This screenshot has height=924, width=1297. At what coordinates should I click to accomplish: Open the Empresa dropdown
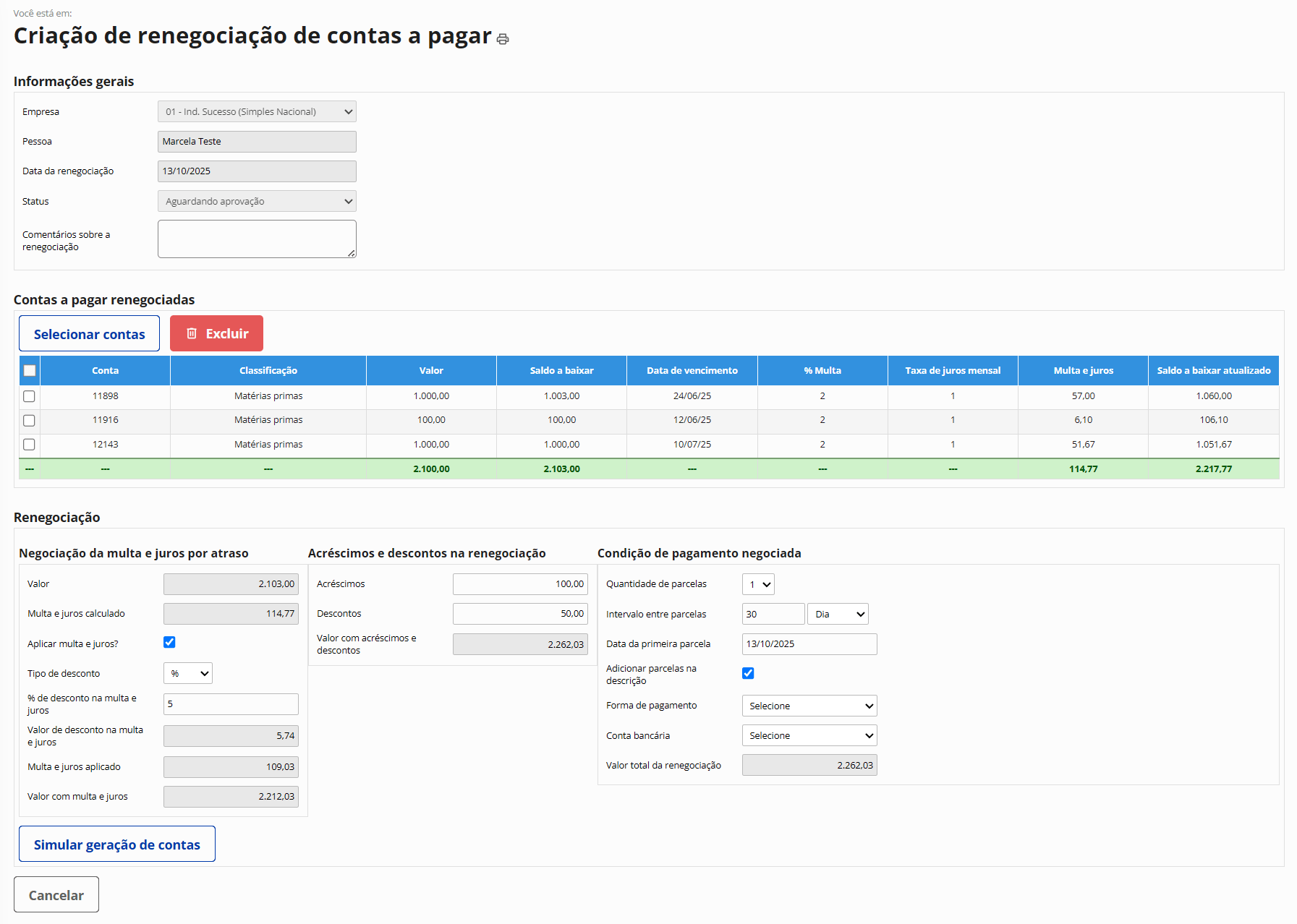(x=257, y=111)
